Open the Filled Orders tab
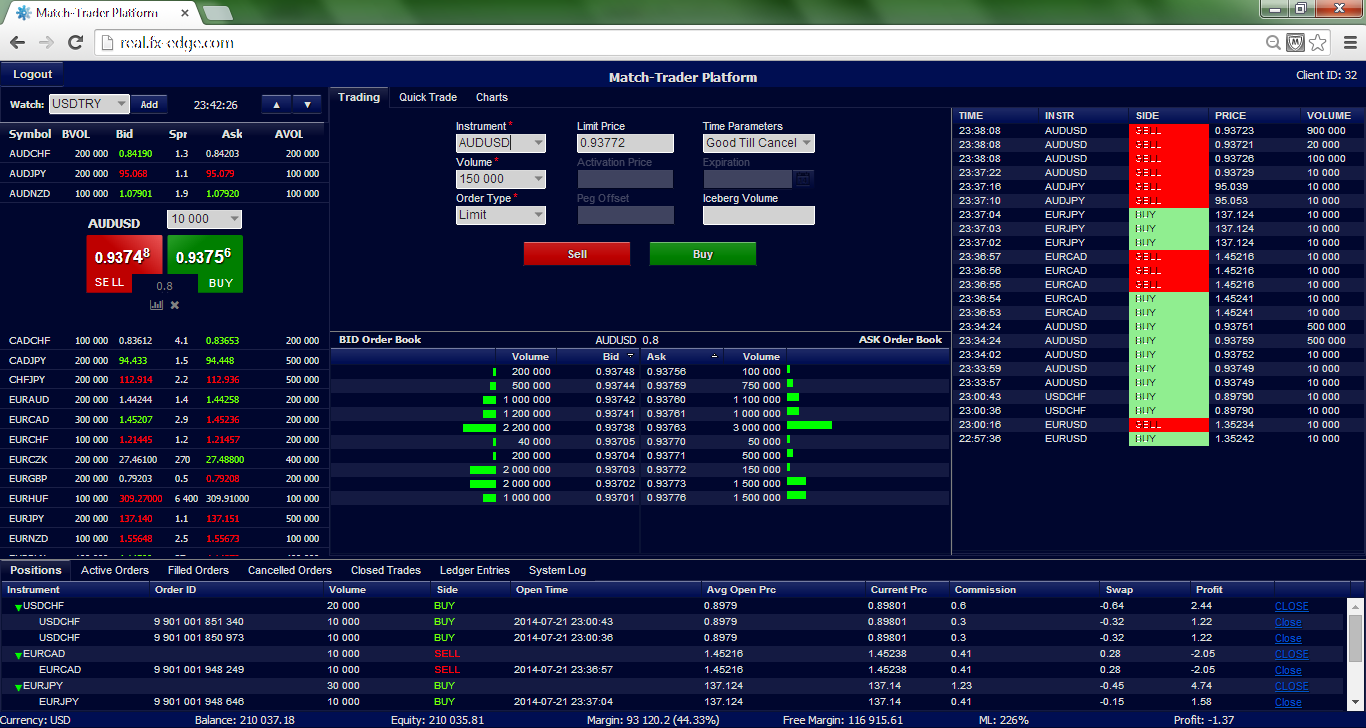This screenshot has width=1366, height=728. tap(198, 570)
